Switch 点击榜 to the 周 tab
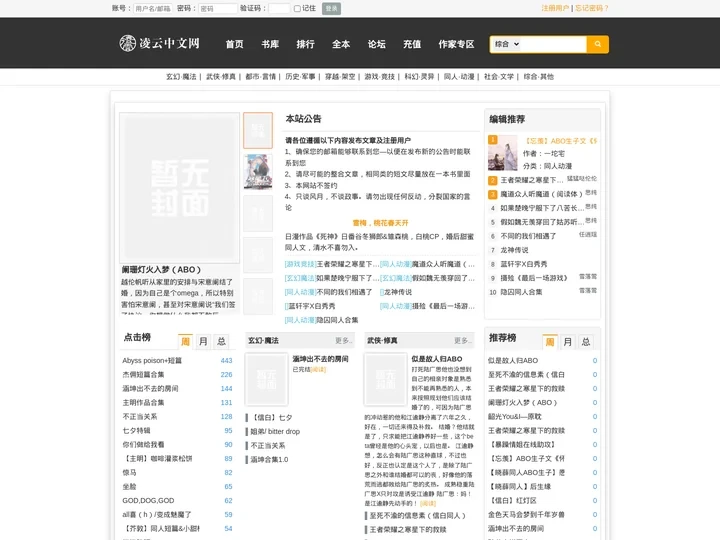The image size is (720, 540). pos(185,341)
